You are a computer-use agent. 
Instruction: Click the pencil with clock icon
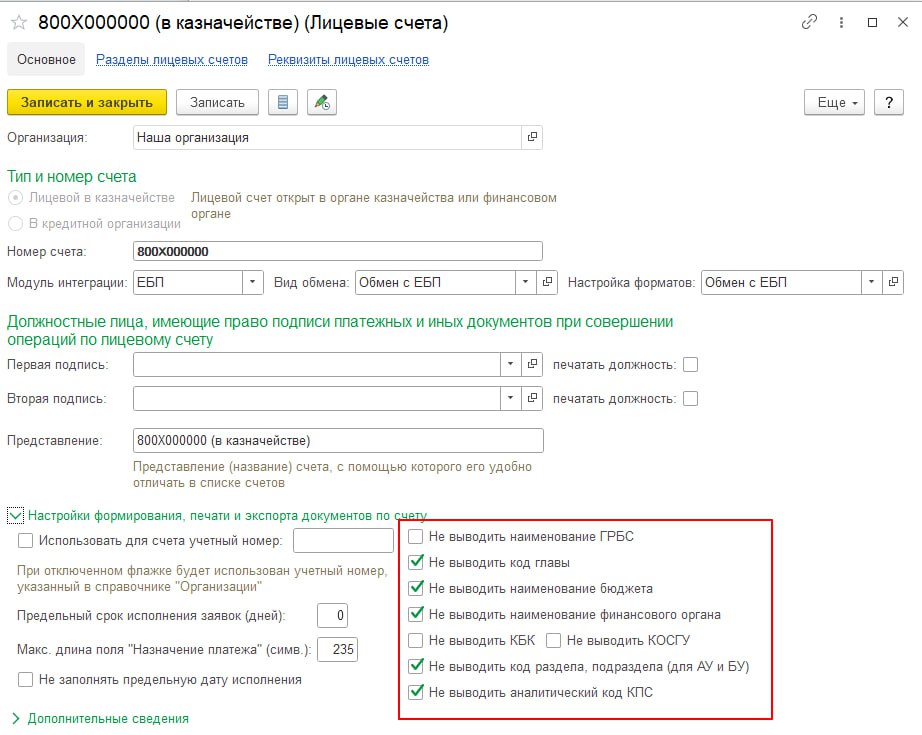tap(321, 102)
